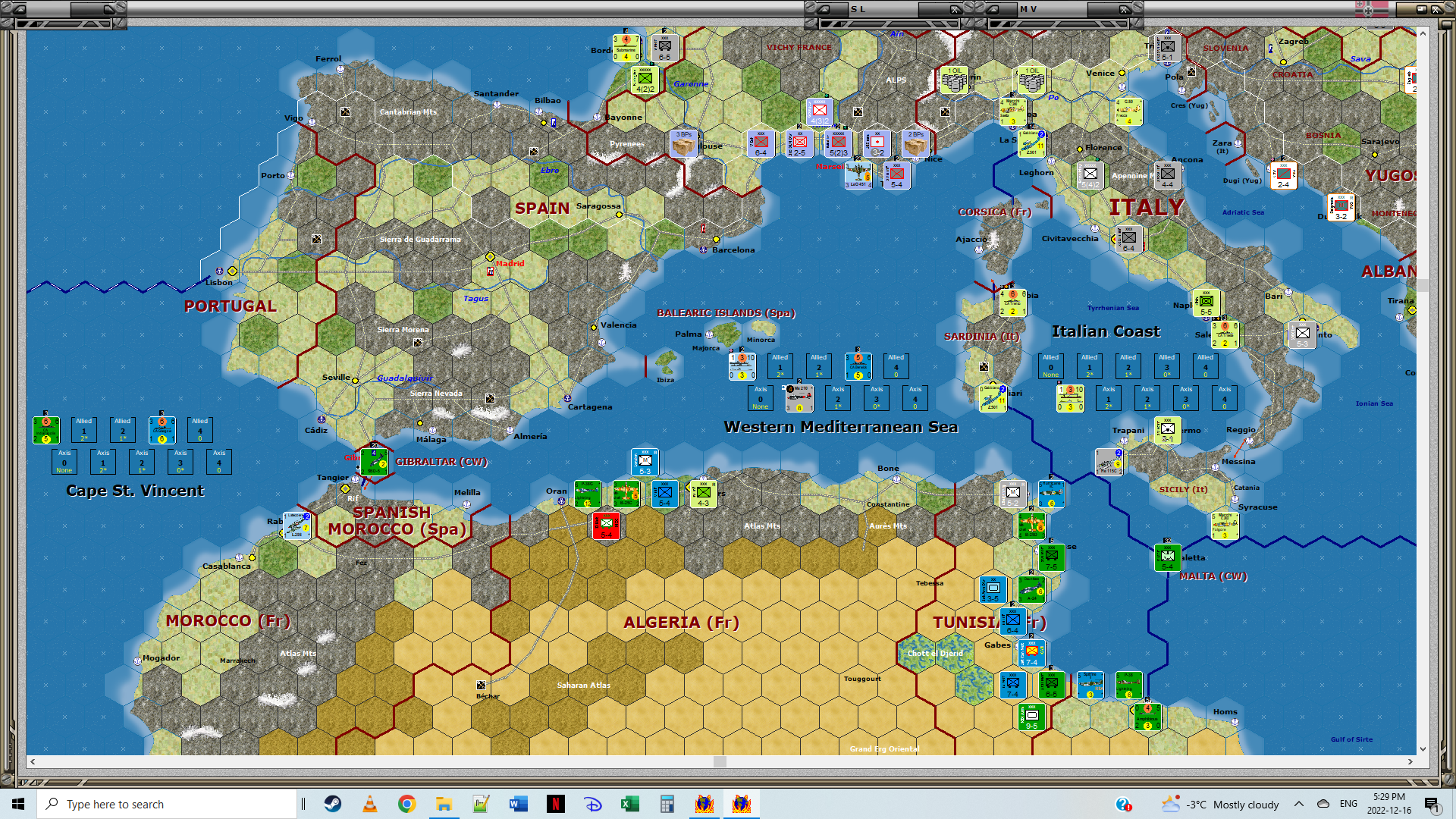The image size is (1456, 819).
Task: Select the B-25C bomber counter near Oran
Action: coord(626,494)
